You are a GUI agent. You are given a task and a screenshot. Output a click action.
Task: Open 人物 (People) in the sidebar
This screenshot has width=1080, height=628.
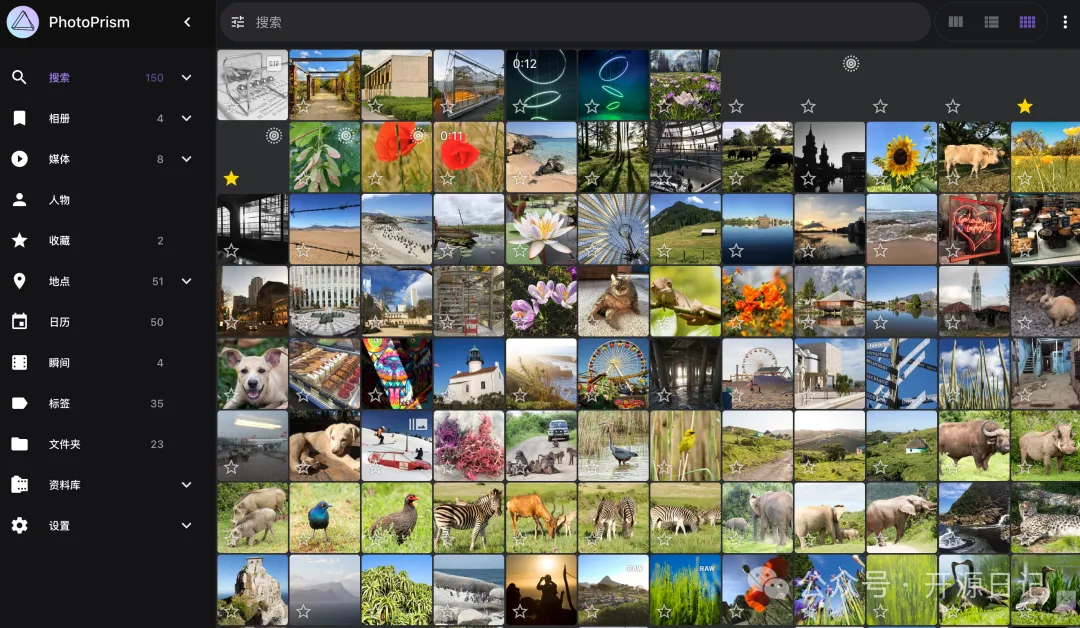pyautogui.click(x=60, y=200)
